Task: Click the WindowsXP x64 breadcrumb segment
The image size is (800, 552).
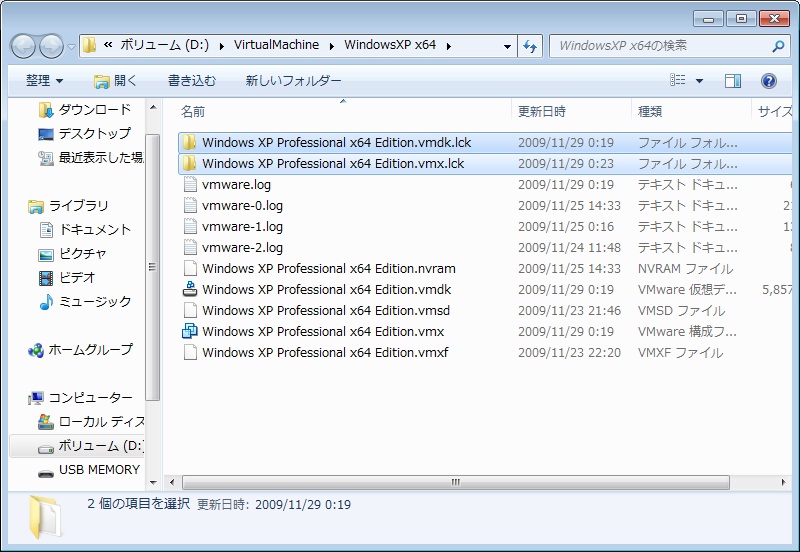Action: (x=390, y=45)
